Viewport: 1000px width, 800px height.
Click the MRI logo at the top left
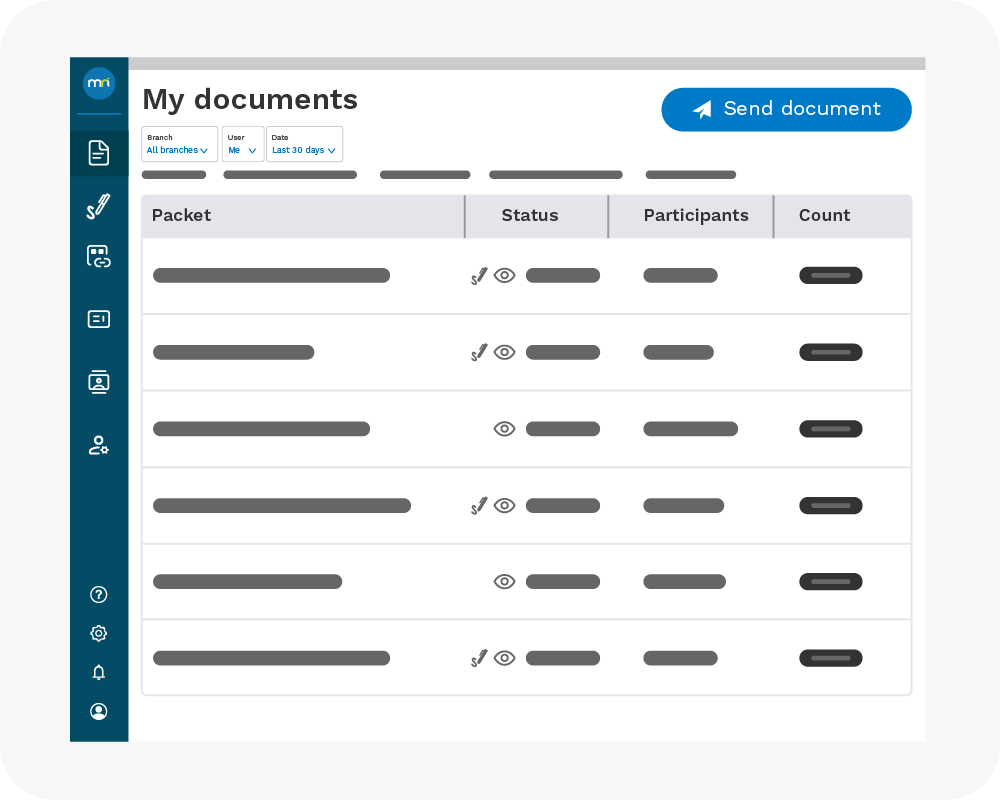pyautogui.click(x=99, y=84)
